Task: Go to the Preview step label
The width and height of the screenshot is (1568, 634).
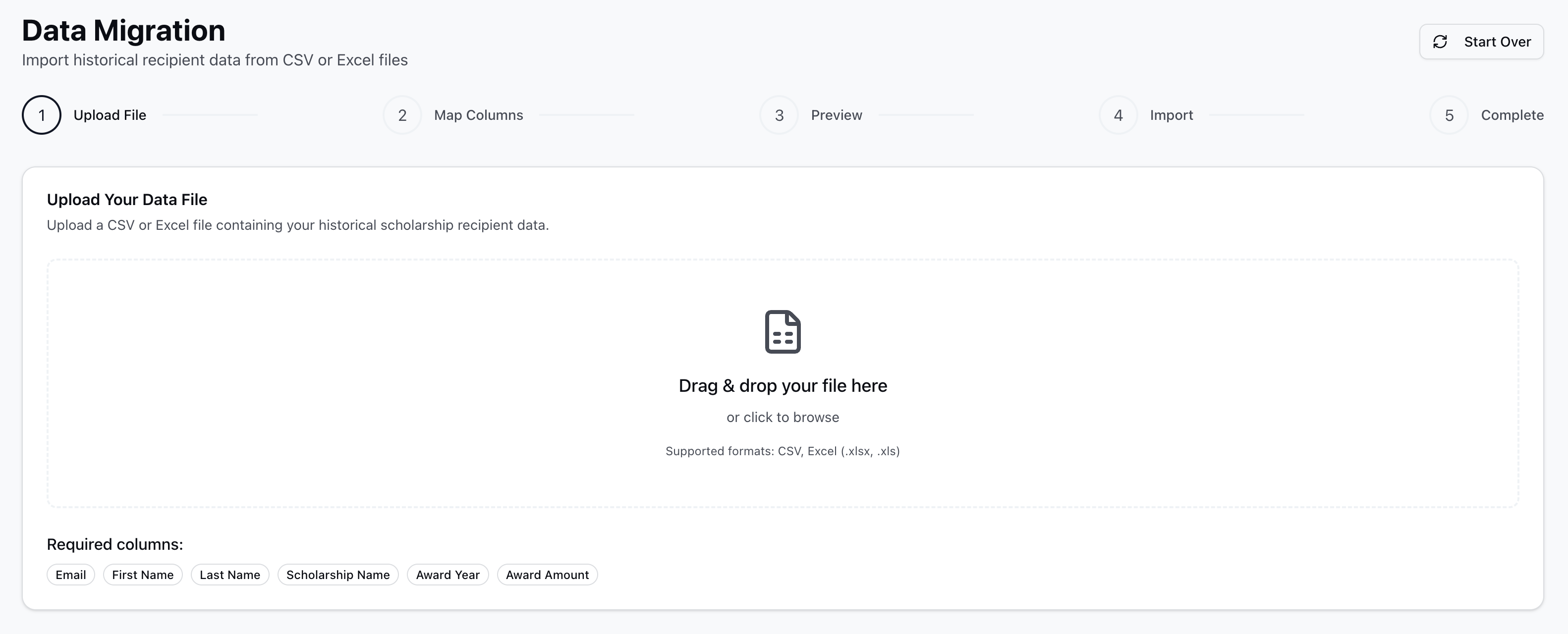Action: click(837, 115)
